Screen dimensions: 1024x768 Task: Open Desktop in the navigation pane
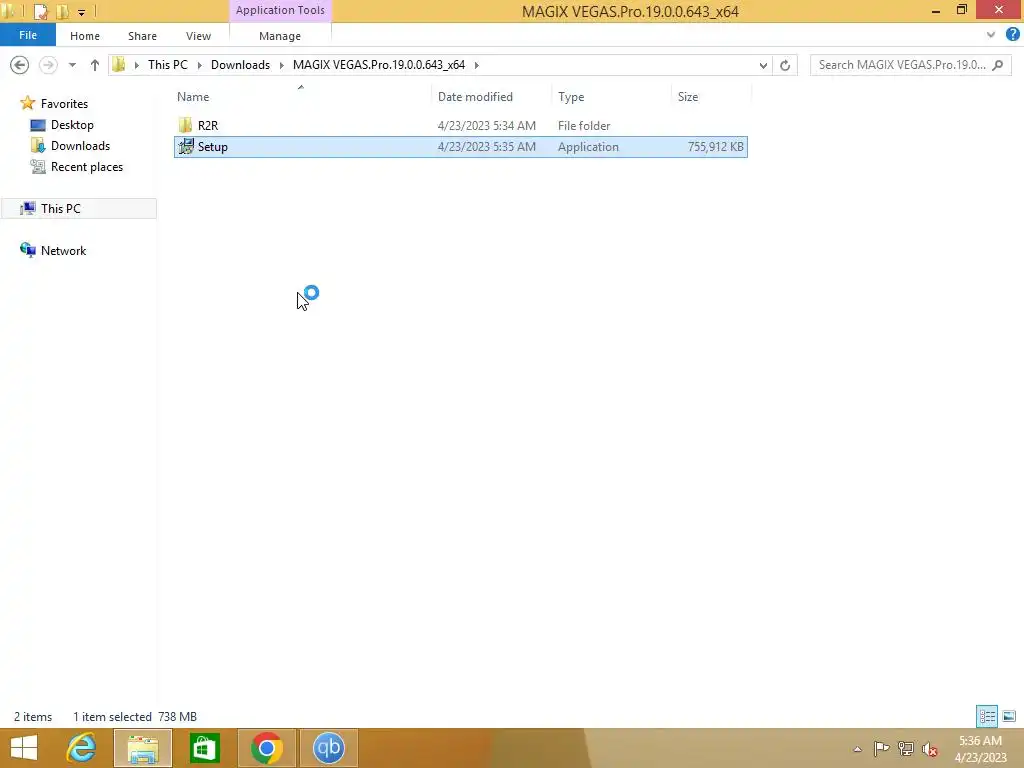pos(72,125)
